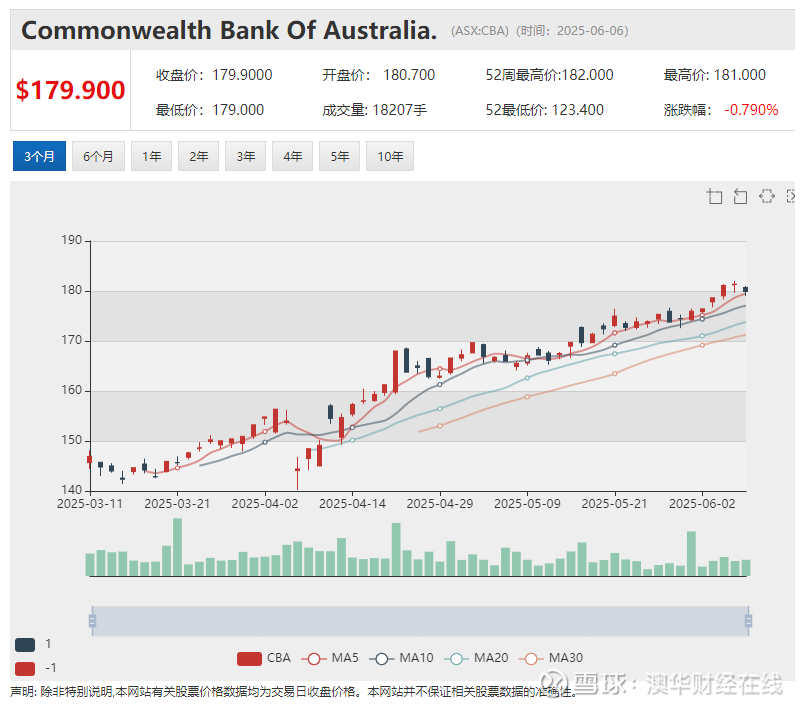The width and height of the screenshot is (807, 709).
Task: Click the 52周最高价:182.000 value
Action: [x=549, y=75]
